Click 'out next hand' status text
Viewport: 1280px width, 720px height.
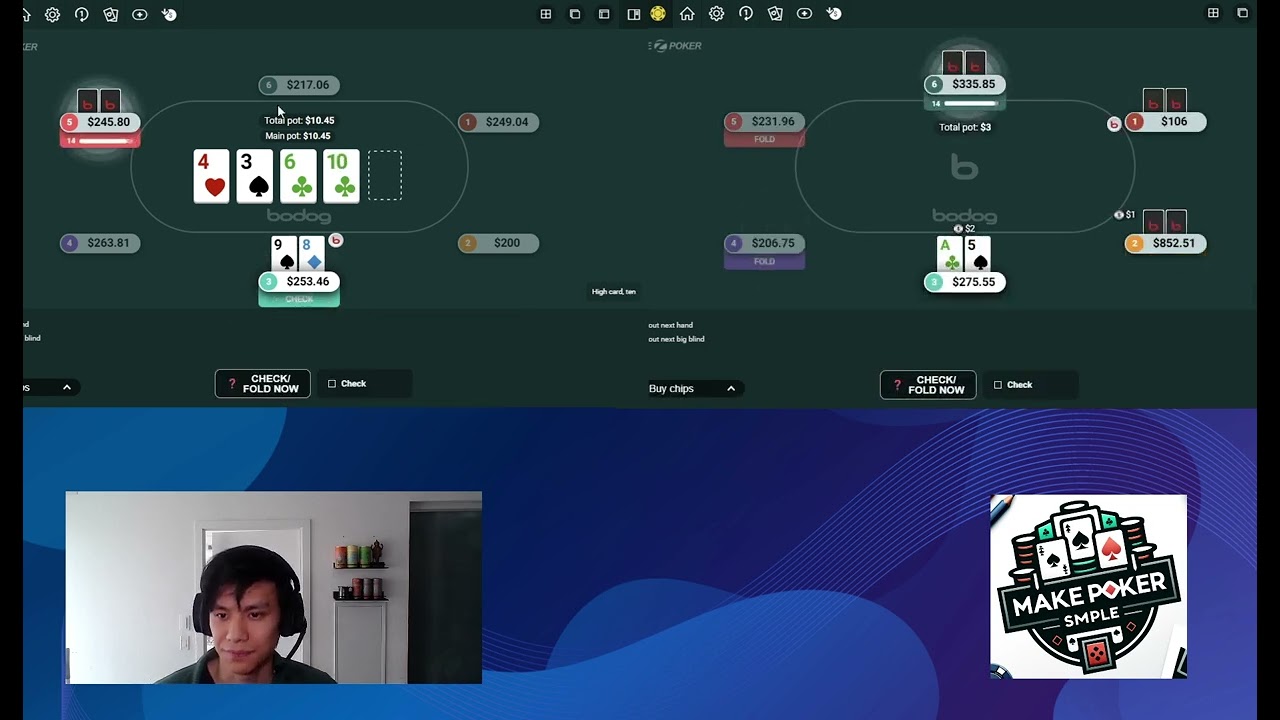[x=670, y=325]
